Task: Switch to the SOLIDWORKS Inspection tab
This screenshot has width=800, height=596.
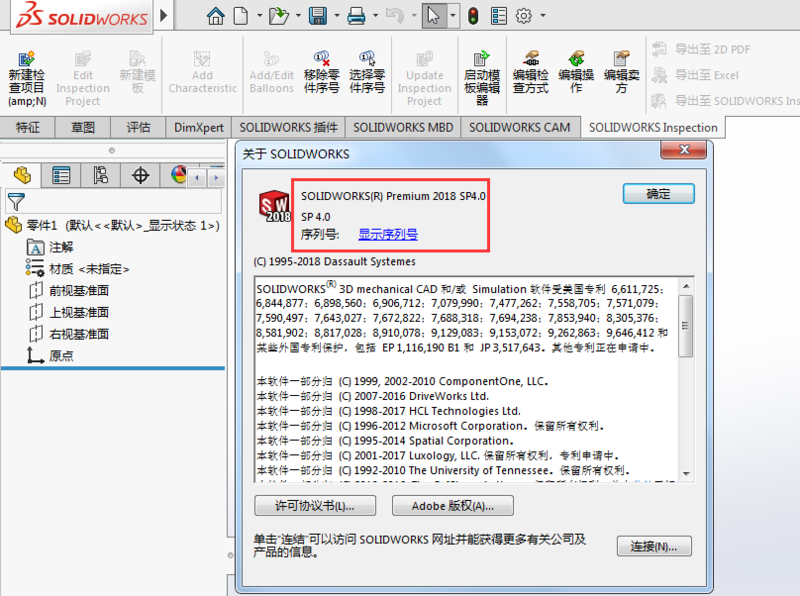Action: (653, 128)
